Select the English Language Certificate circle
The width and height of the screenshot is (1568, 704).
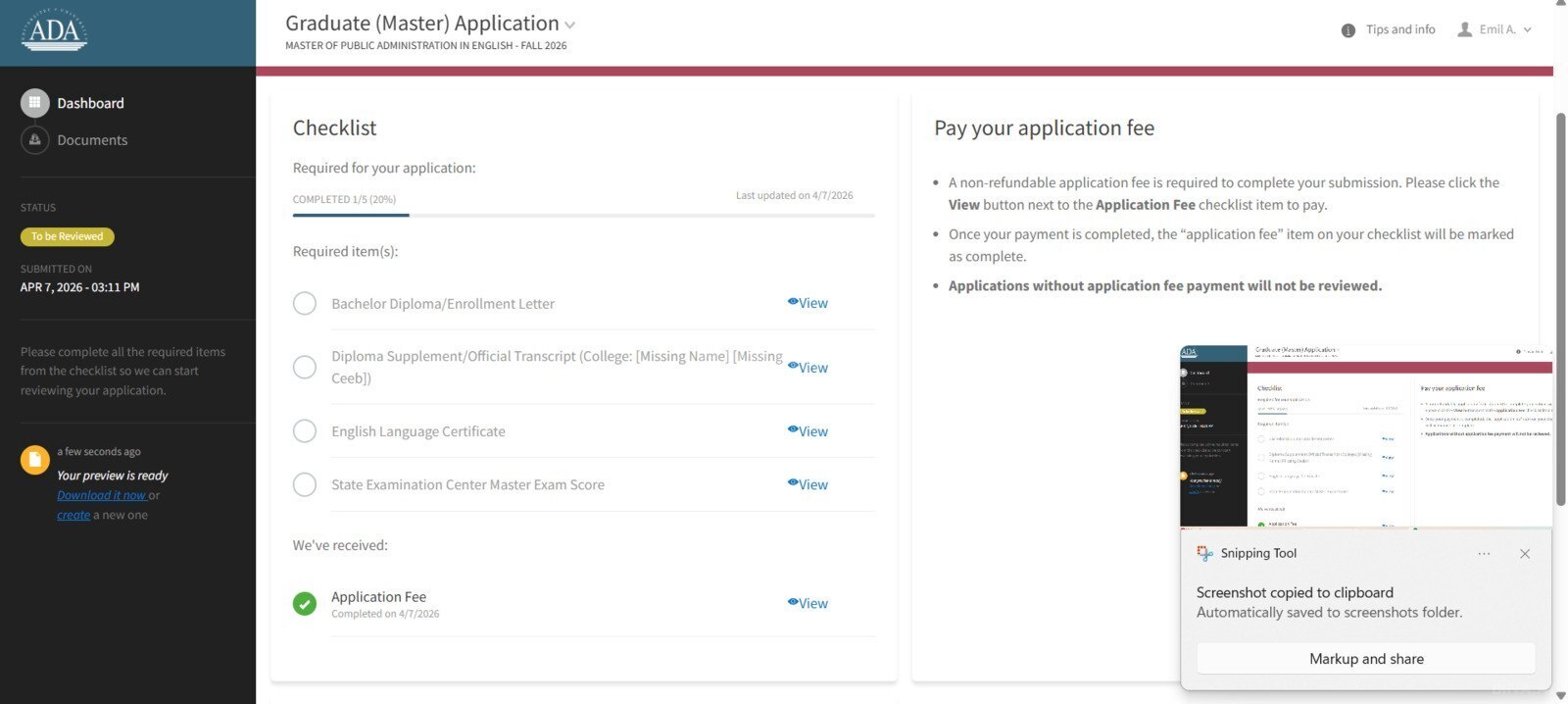305,431
